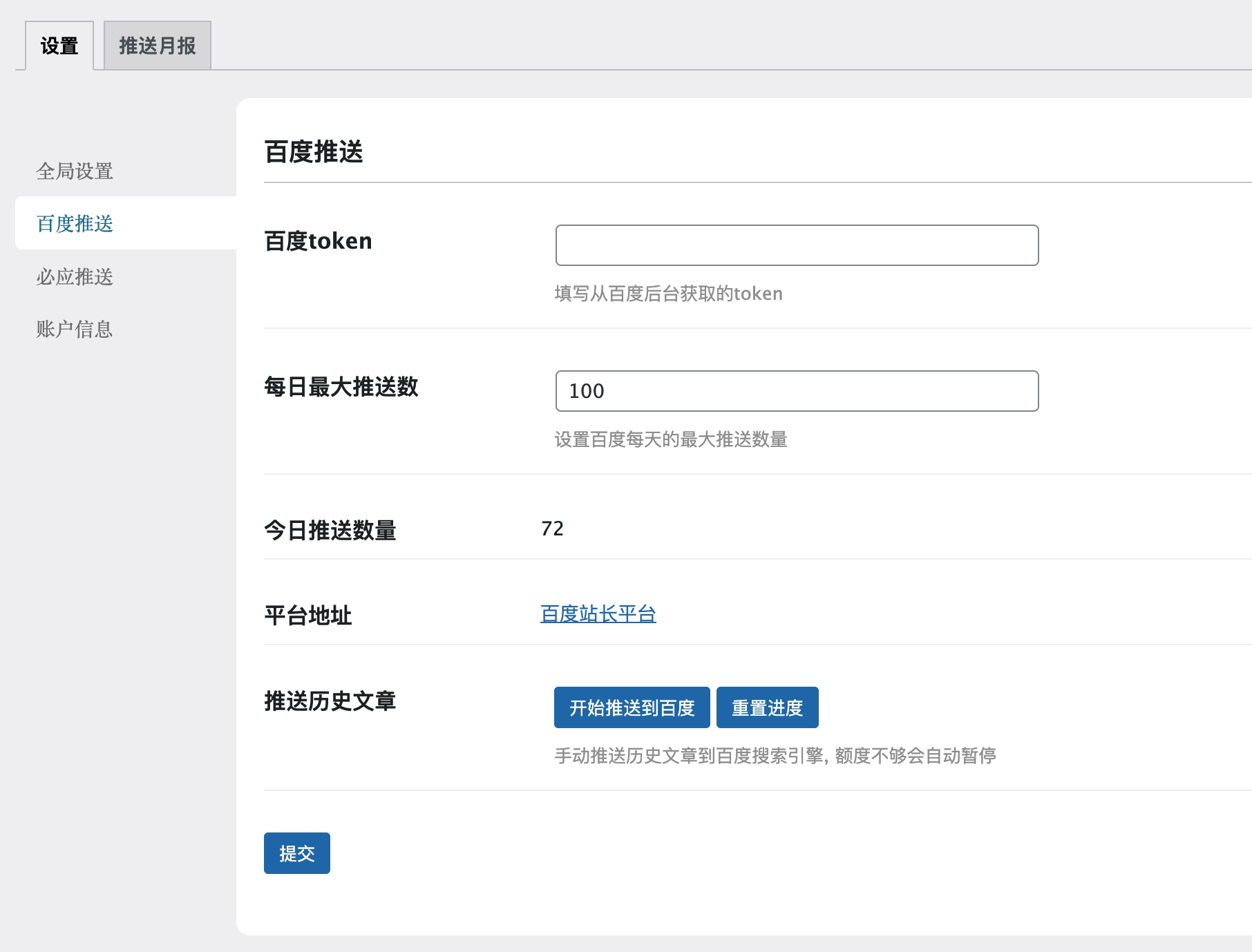Click the 平台地址 label
This screenshot has height=952, width=1252.
coord(308,616)
